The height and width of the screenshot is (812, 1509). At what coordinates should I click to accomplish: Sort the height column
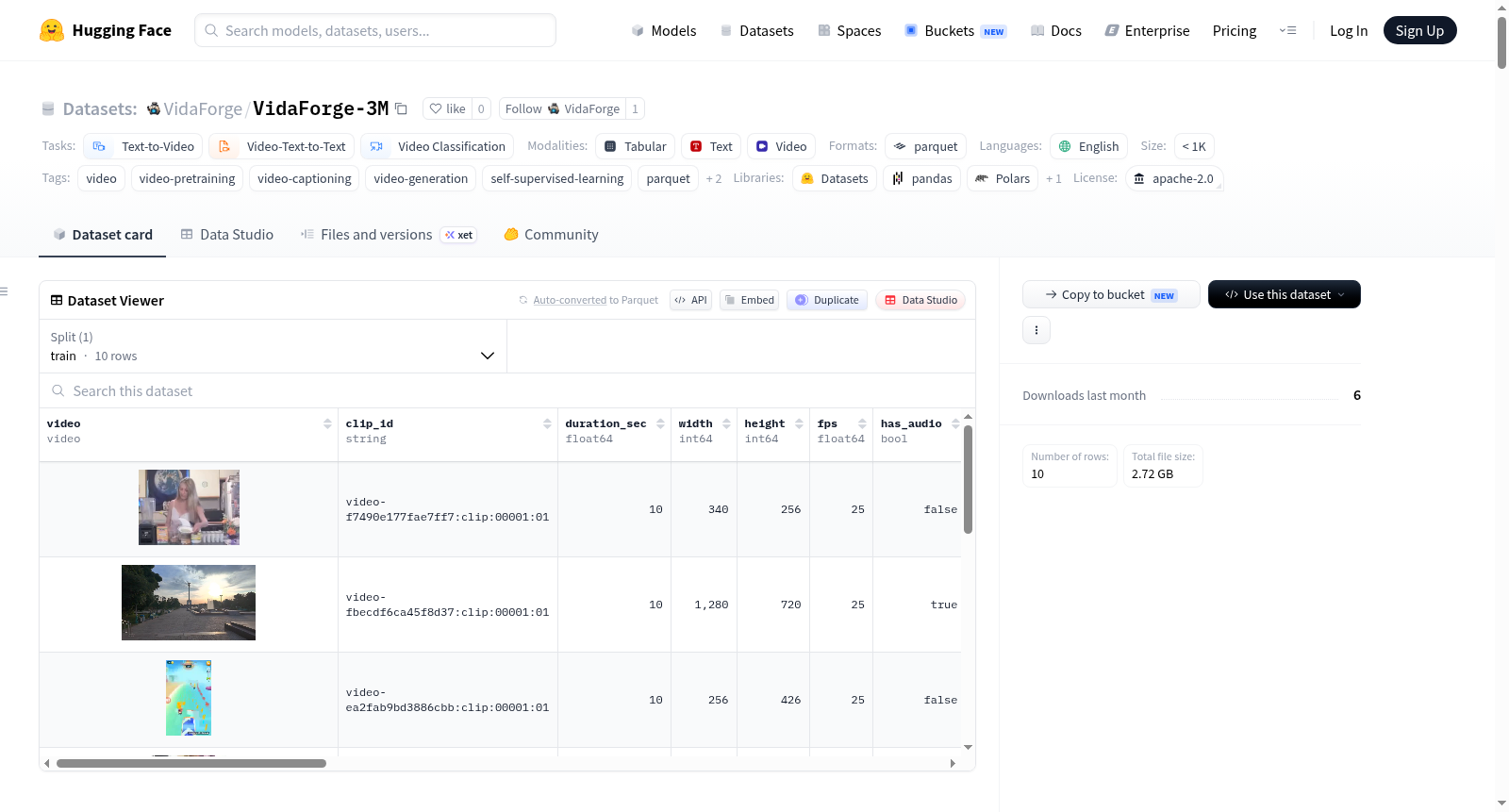point(799,423)
